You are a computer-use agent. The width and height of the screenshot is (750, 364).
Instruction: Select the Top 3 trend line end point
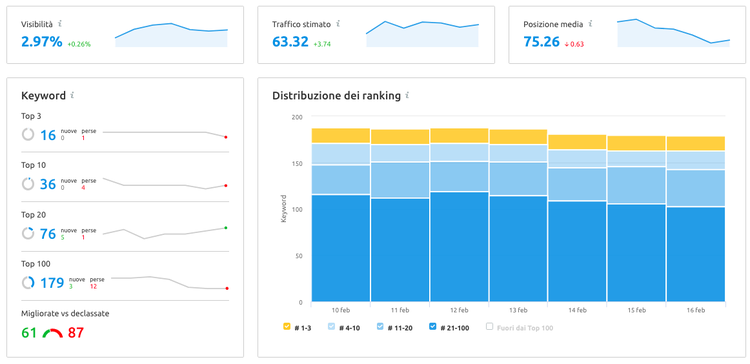point(226,137)
